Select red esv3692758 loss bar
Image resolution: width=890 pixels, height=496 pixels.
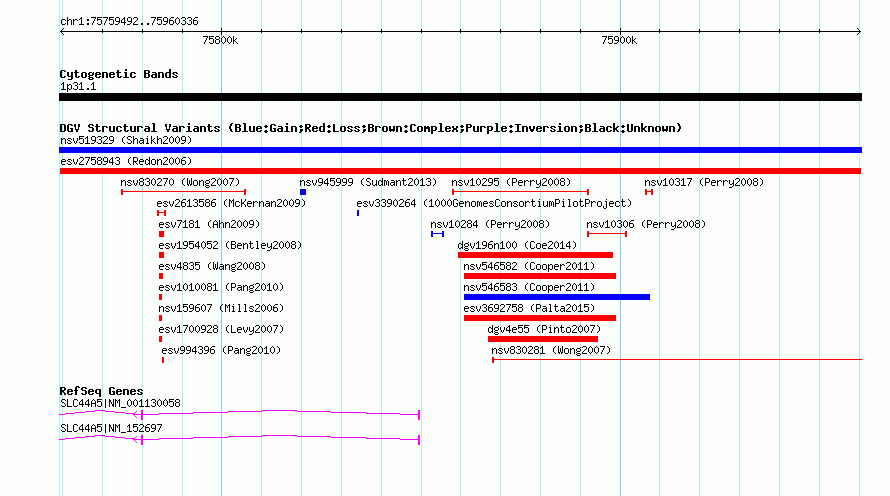(x=540, y=318)
